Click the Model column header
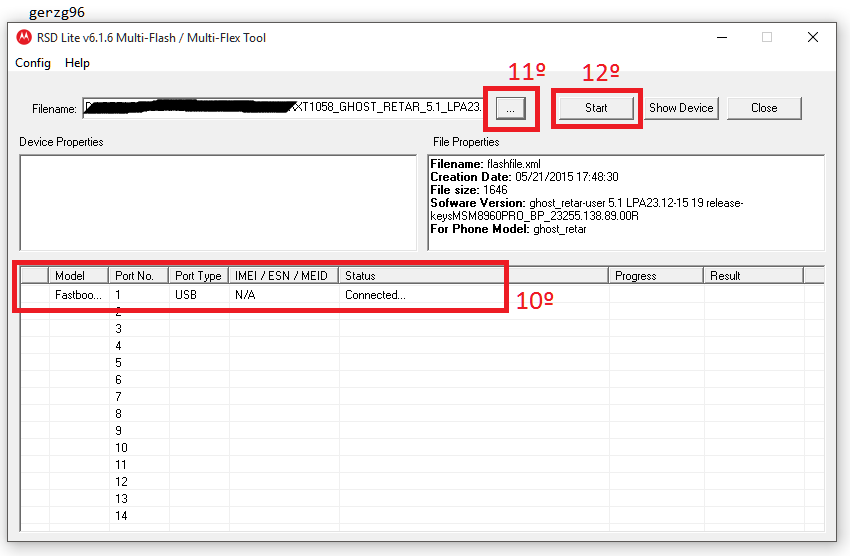 (78, 276)
